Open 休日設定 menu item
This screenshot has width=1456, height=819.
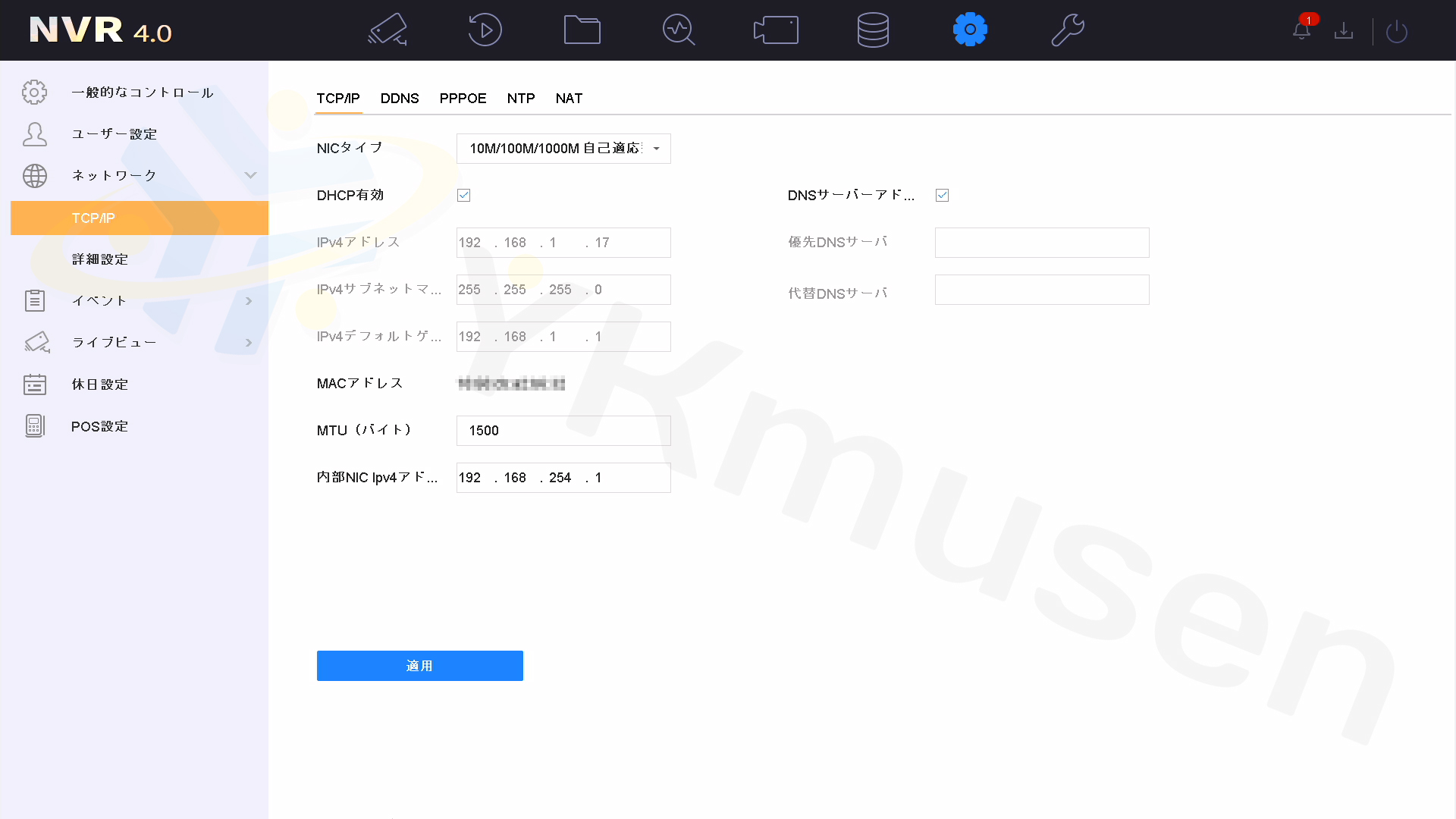[100, 384]
